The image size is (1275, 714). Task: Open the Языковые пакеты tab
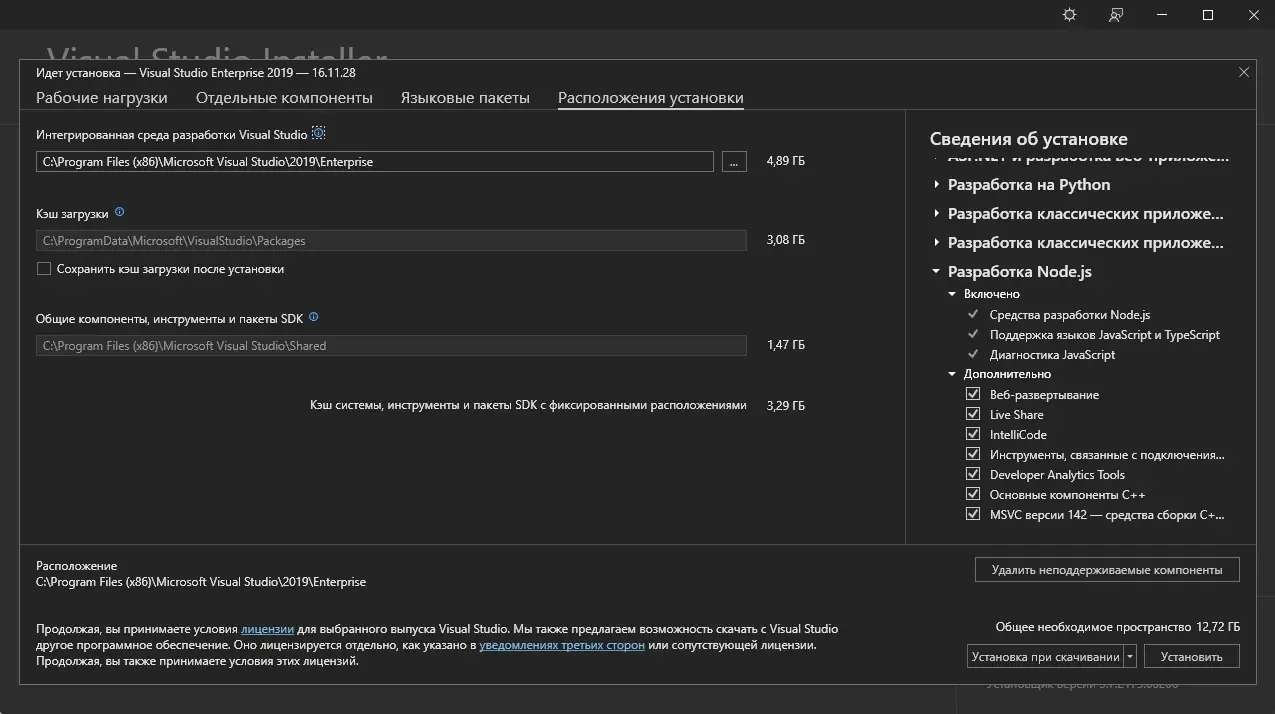point(465,98)
